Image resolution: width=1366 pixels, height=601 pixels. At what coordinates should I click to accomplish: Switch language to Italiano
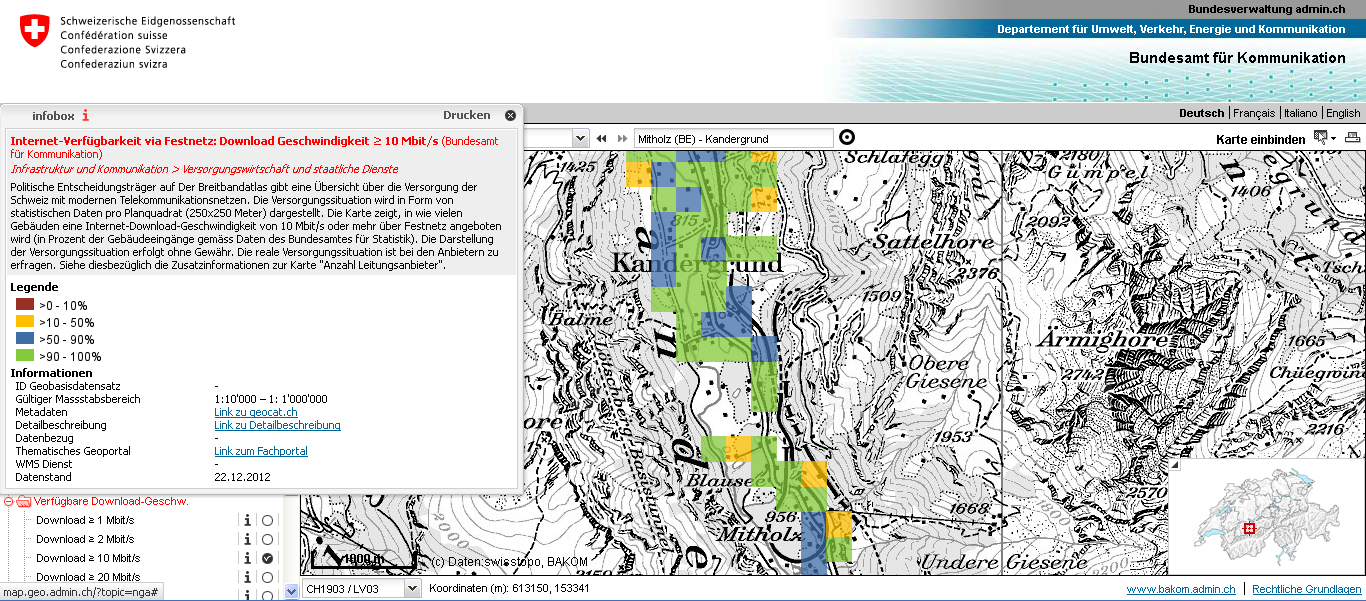coord(1301,113)
